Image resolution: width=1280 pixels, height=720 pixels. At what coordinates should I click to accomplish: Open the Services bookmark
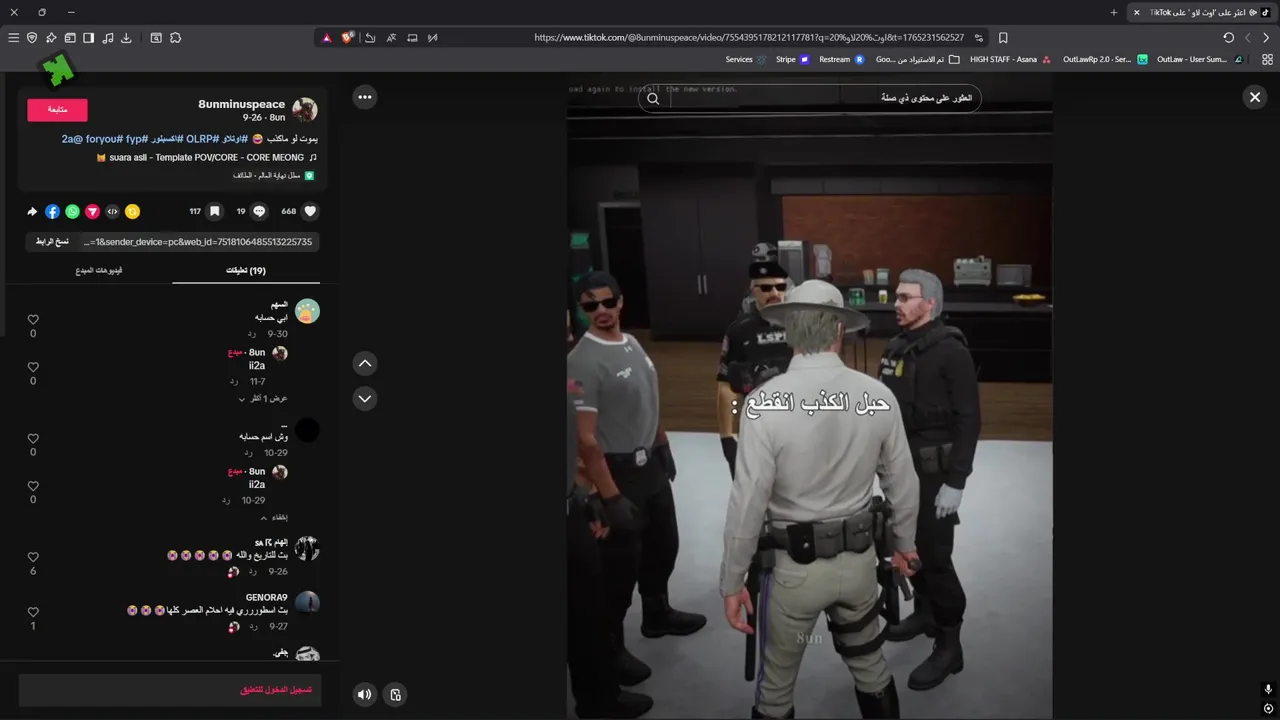click(746, 59)
